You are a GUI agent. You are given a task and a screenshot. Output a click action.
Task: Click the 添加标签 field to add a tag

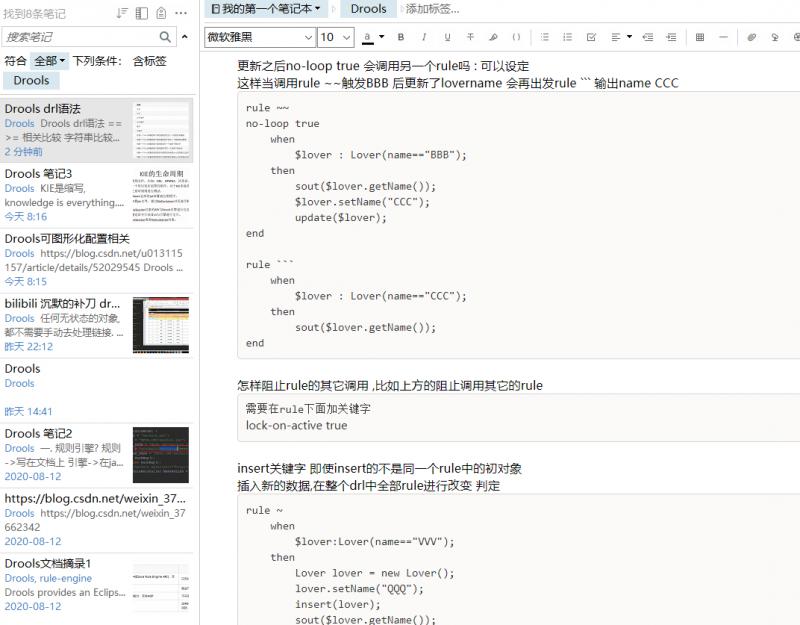tap(433, 9)
